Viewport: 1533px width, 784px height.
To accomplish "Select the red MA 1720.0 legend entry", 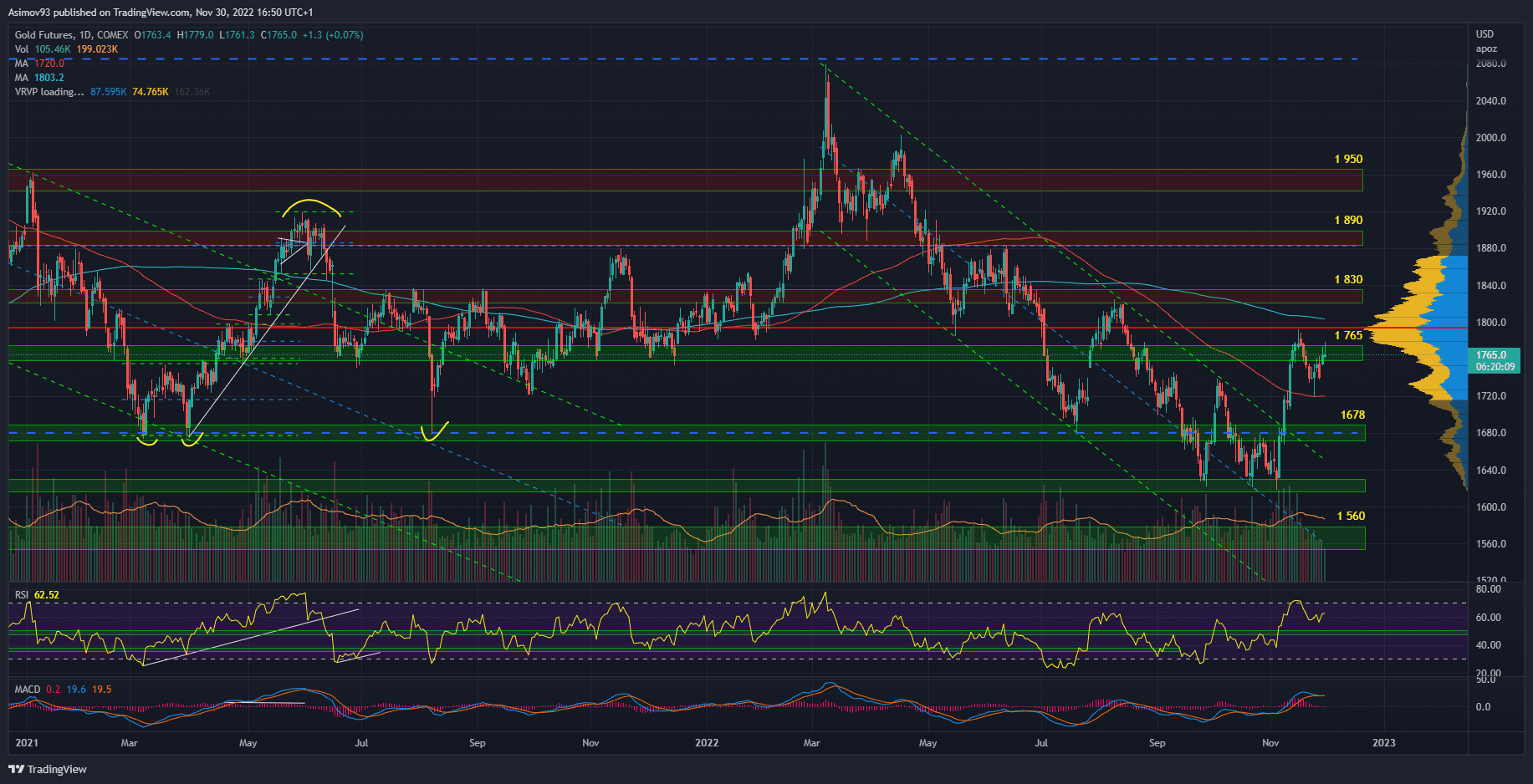I will click(x=39, y=64).
